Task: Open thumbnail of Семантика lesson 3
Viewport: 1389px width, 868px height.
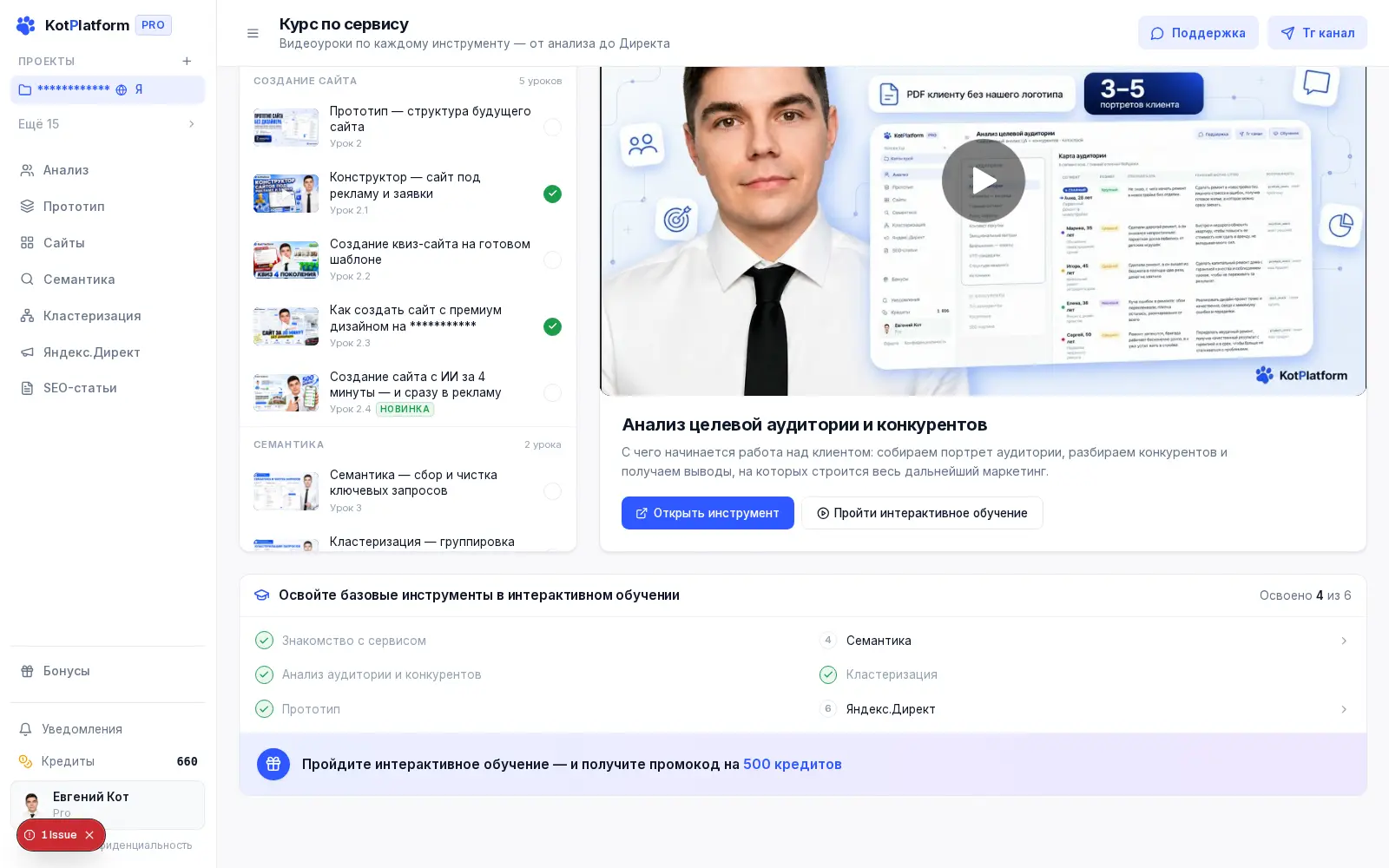Action: 286,491
